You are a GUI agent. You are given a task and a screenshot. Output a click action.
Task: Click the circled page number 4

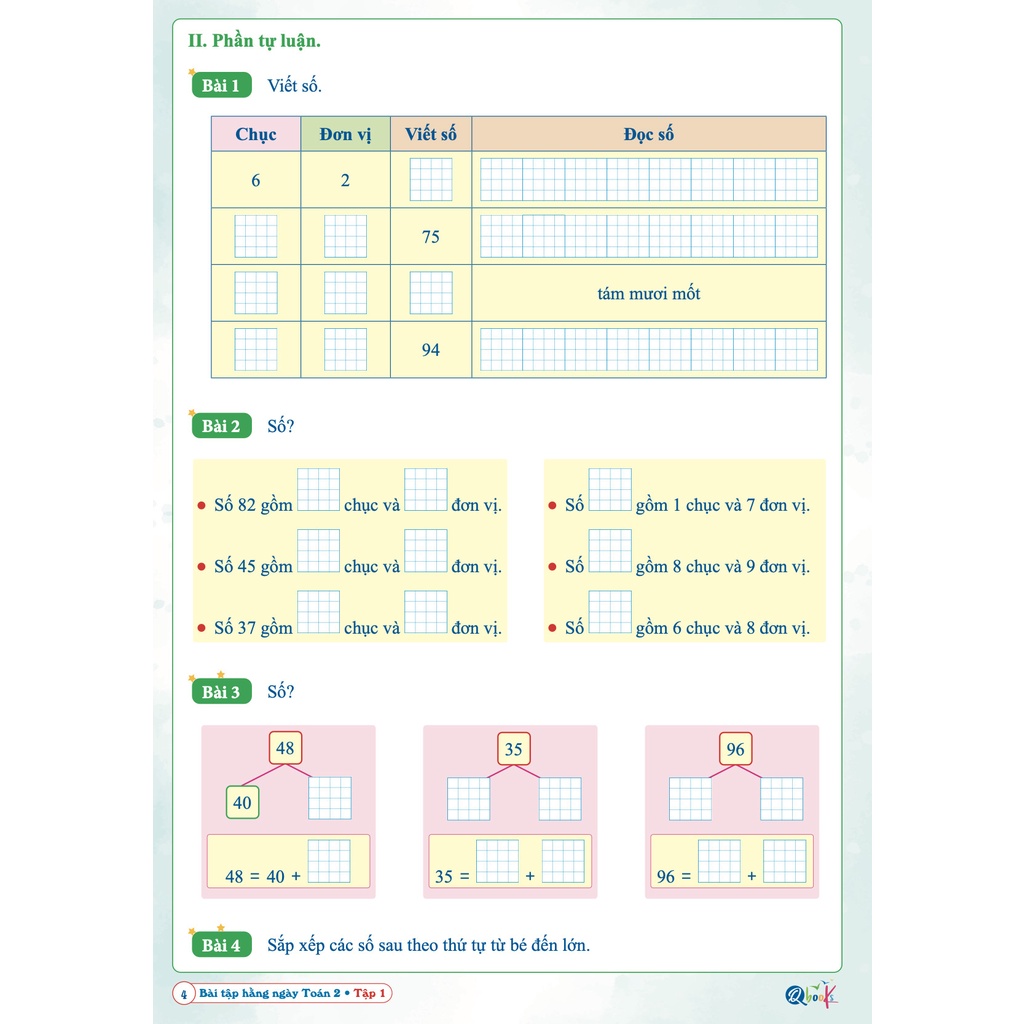[184, 994]
